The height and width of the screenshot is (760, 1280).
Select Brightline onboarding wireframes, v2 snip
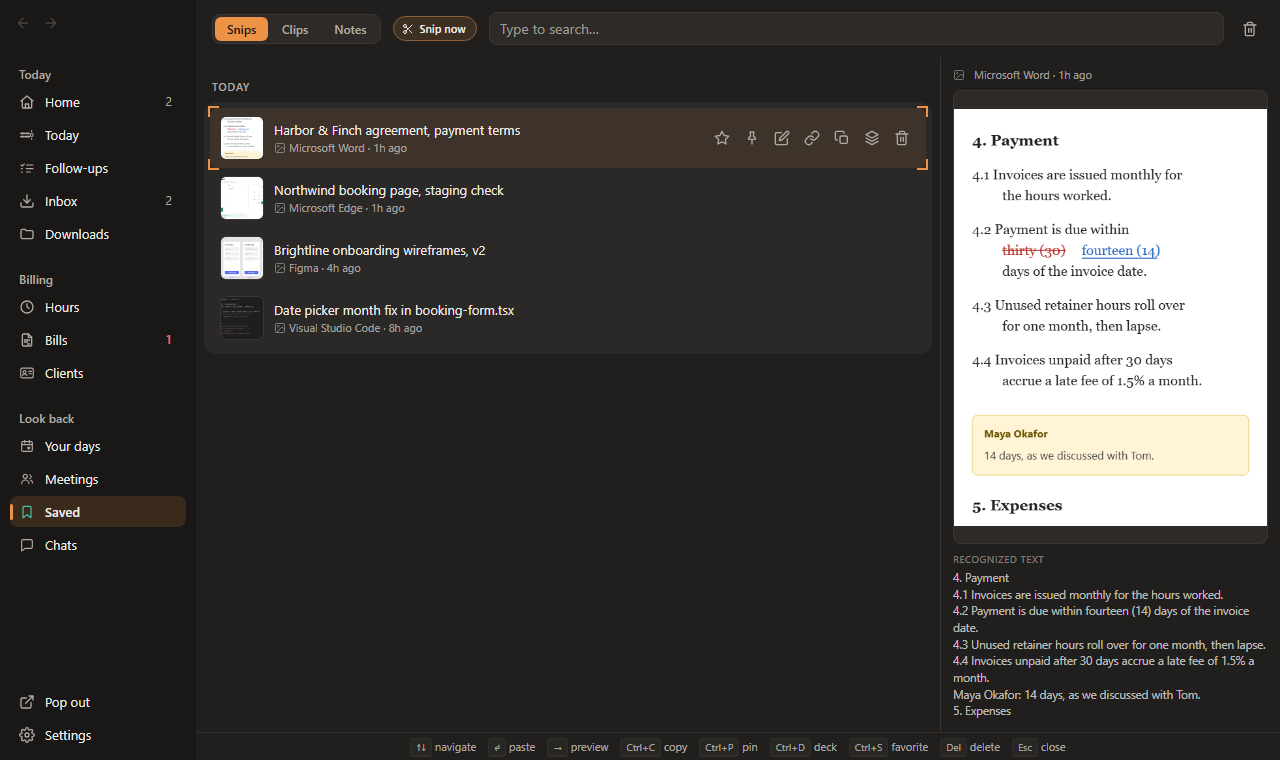[568, 258]
